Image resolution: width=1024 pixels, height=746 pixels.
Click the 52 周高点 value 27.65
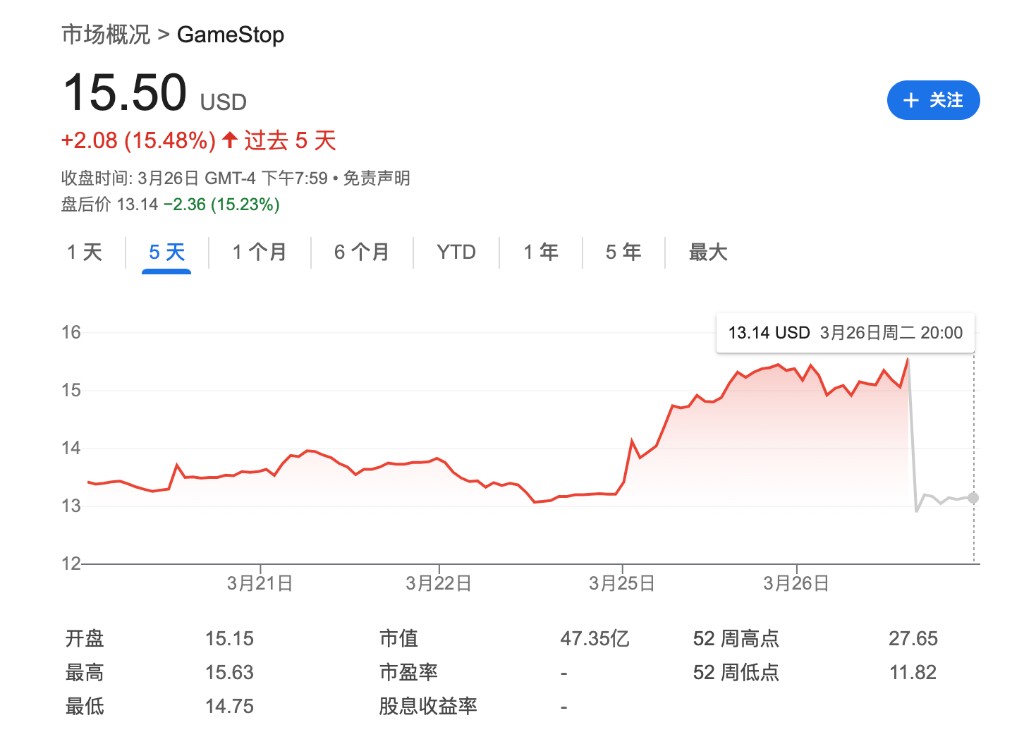(913, 638)
